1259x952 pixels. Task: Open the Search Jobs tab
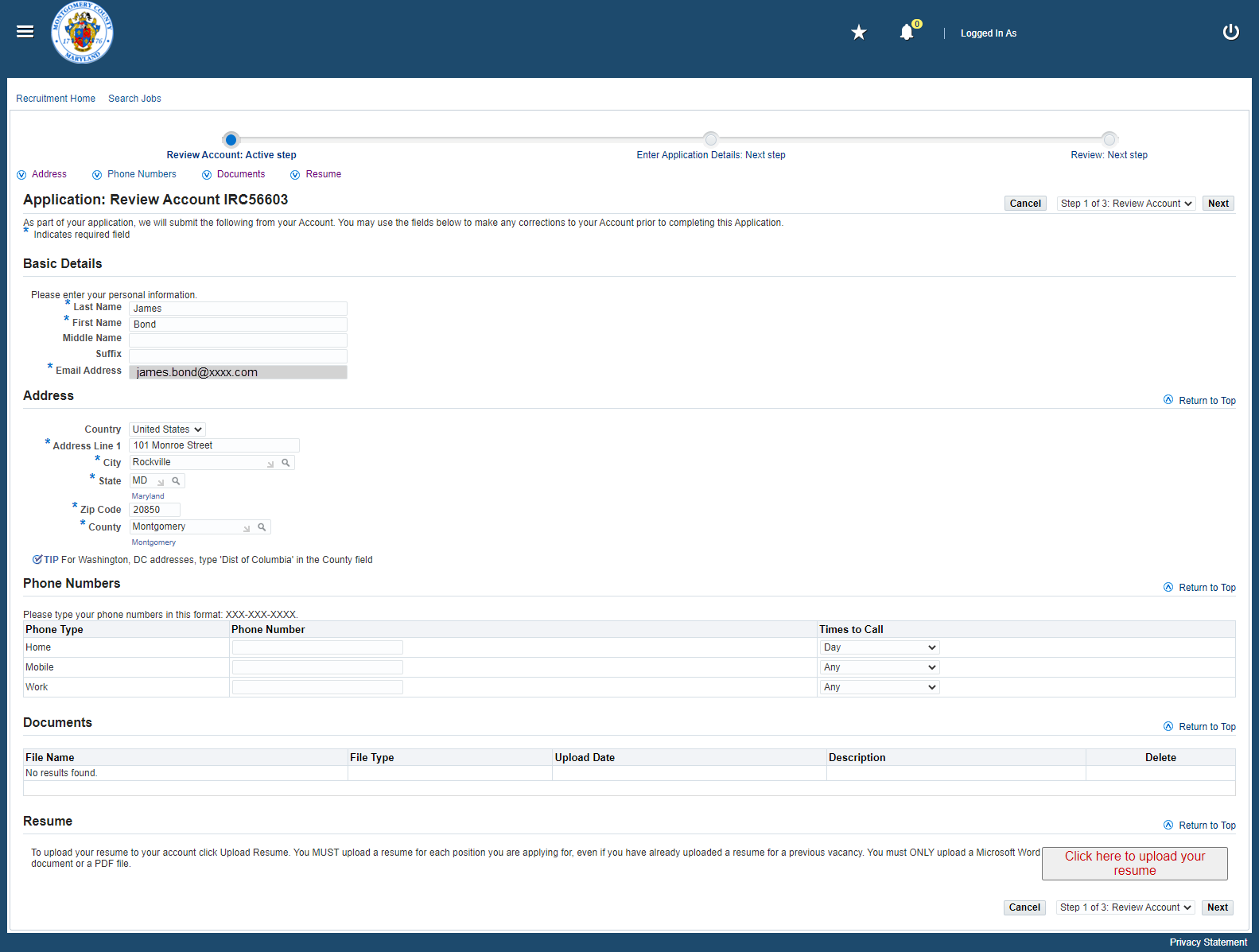[134, 99]
